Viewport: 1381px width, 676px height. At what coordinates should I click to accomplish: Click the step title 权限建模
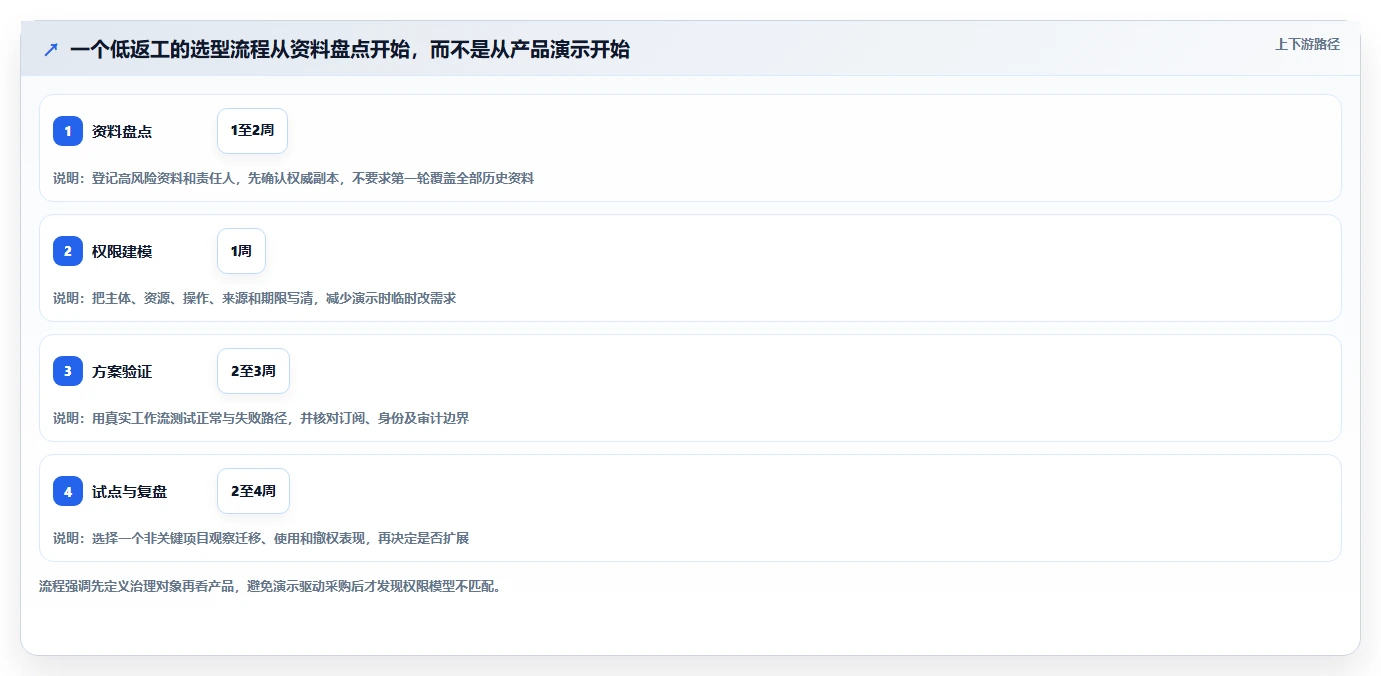[x=122, y=251]
